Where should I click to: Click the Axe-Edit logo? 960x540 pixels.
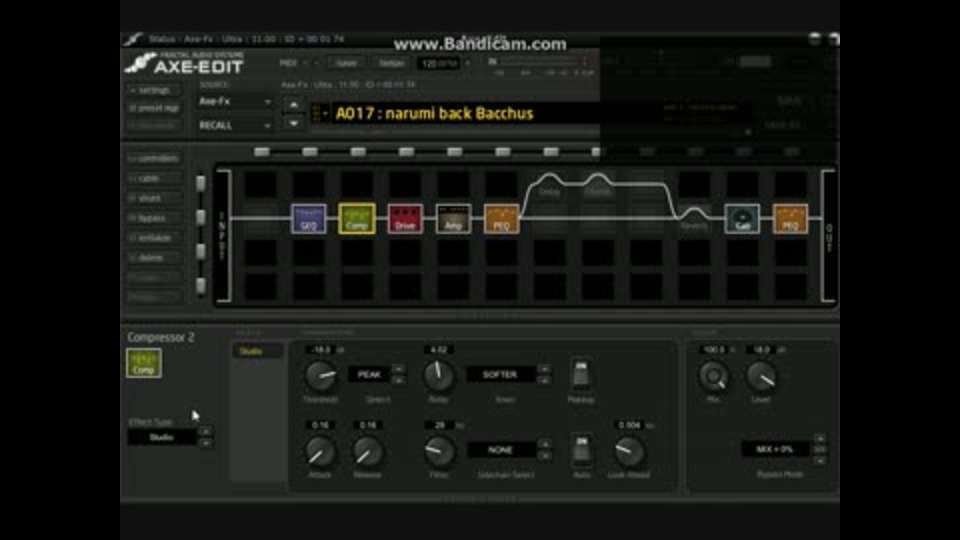click(185, 63)
